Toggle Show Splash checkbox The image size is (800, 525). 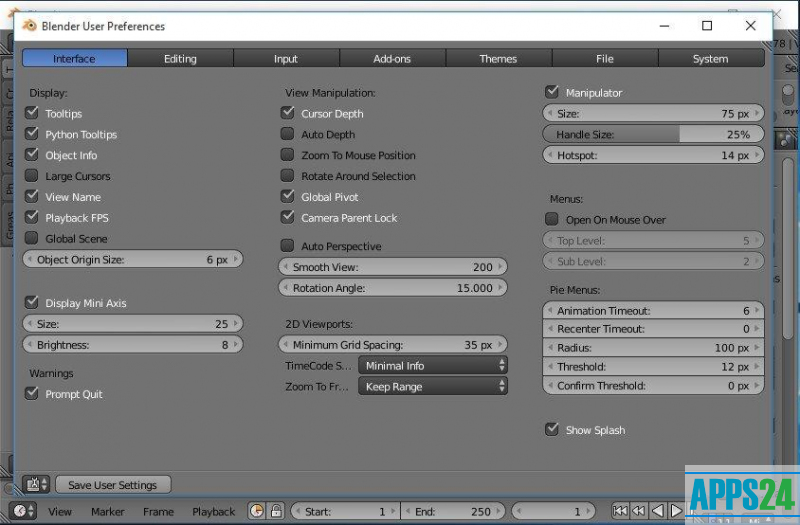tap(552, 430)
